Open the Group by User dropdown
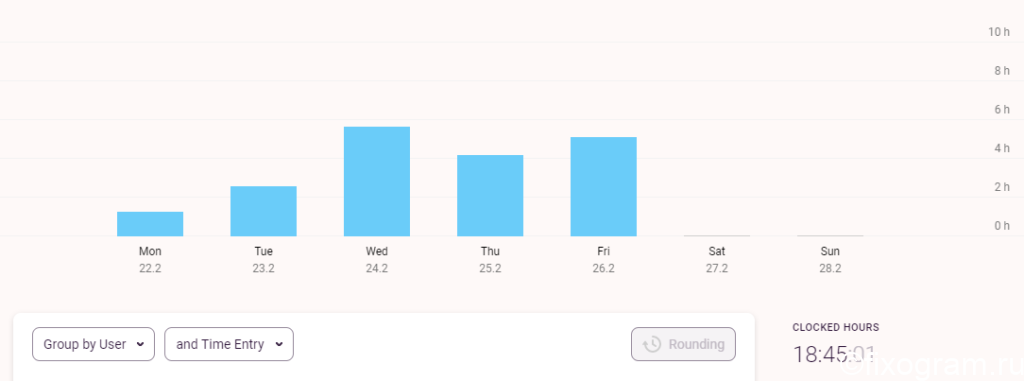The width and height of the screenshot is (1024, 381). coord(93,344)
